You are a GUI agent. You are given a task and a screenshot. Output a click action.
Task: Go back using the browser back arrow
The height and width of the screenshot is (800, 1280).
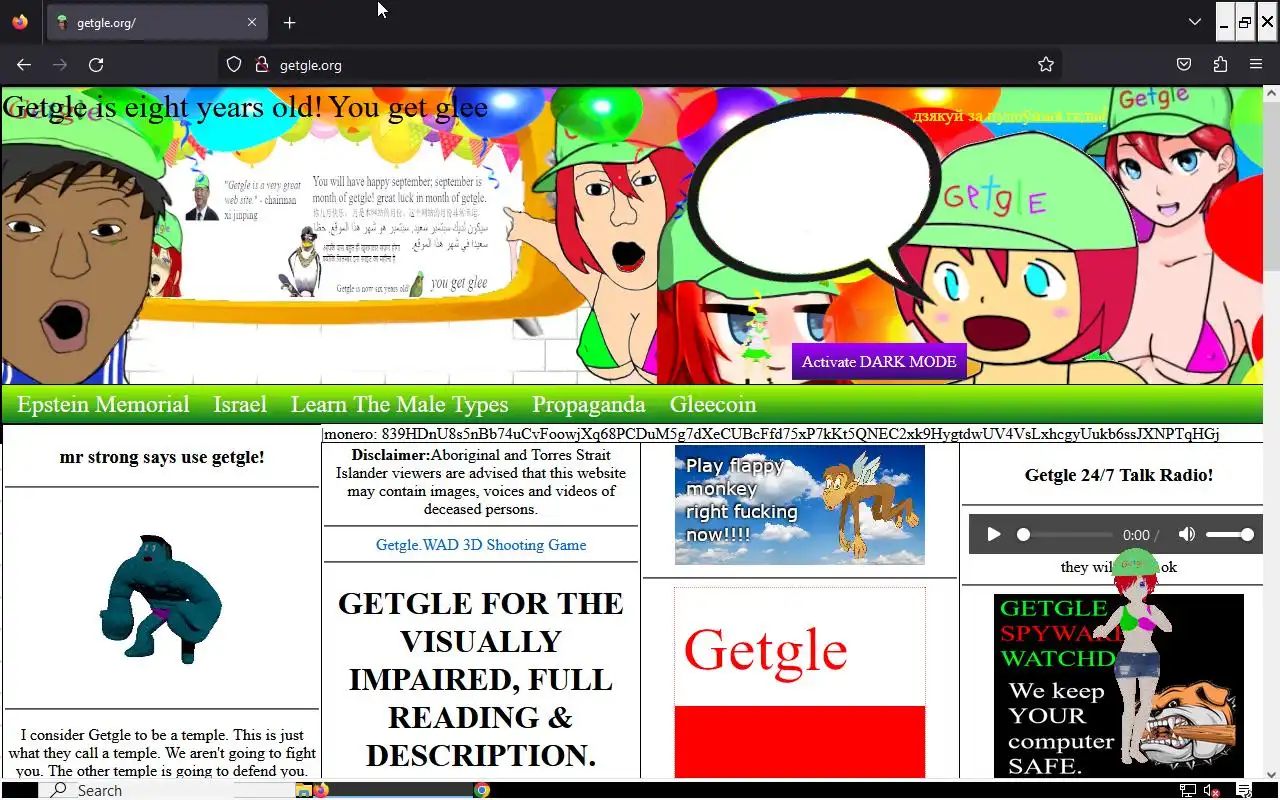point(24,65)
